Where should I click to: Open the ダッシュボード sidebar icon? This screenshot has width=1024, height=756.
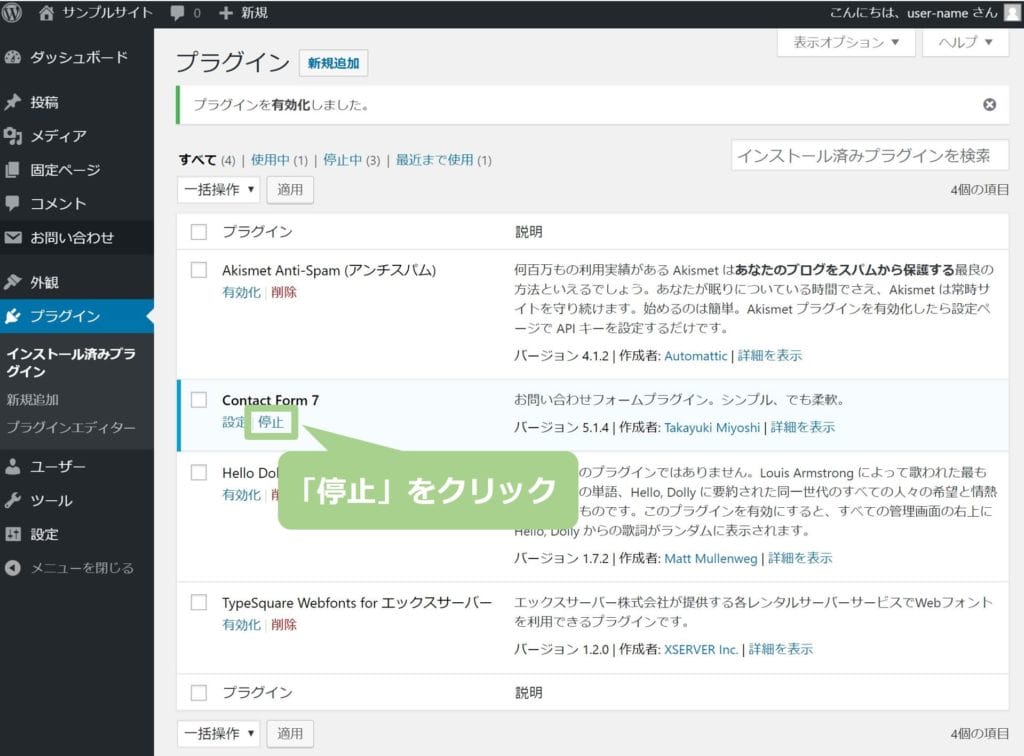coord(13,57)
